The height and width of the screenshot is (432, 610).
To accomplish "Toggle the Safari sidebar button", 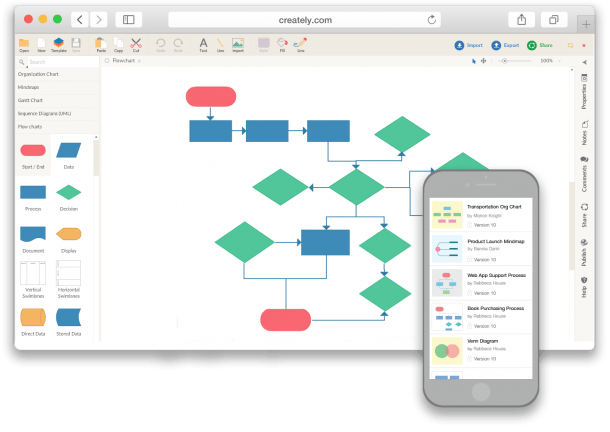I will click(129, 19).
